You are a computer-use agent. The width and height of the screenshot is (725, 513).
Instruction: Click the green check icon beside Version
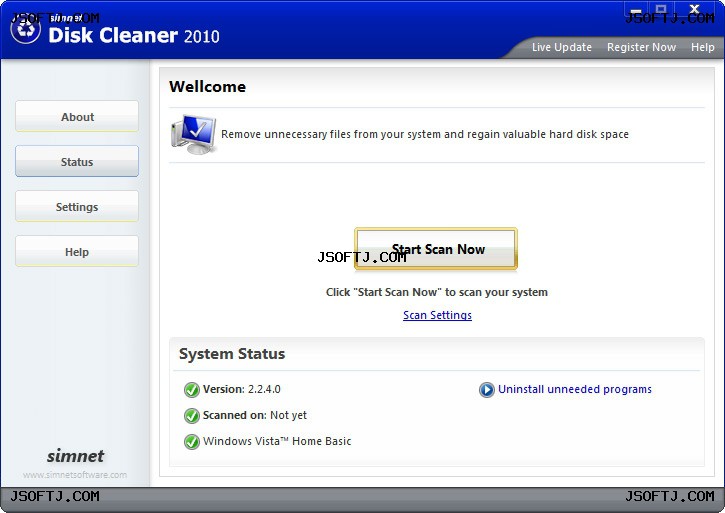[191, 390]
